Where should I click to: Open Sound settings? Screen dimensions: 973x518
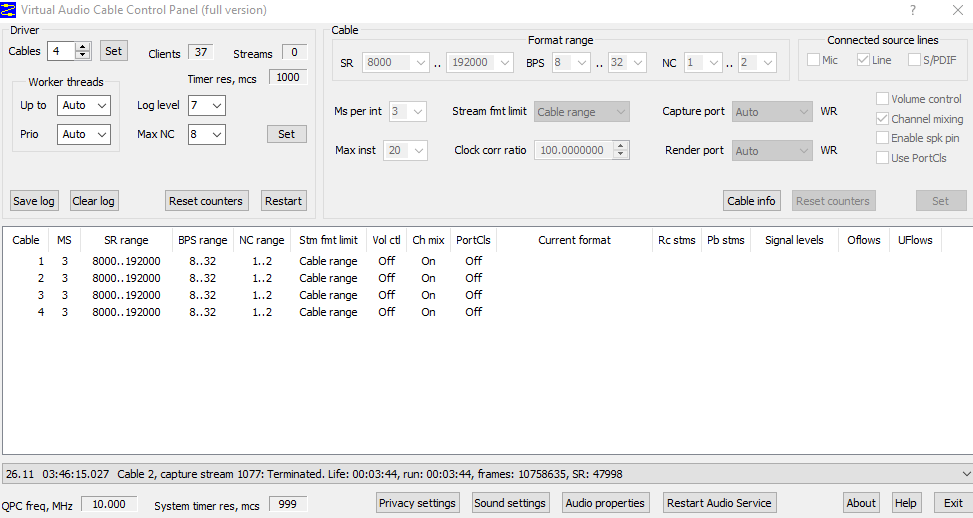point(510,503)
